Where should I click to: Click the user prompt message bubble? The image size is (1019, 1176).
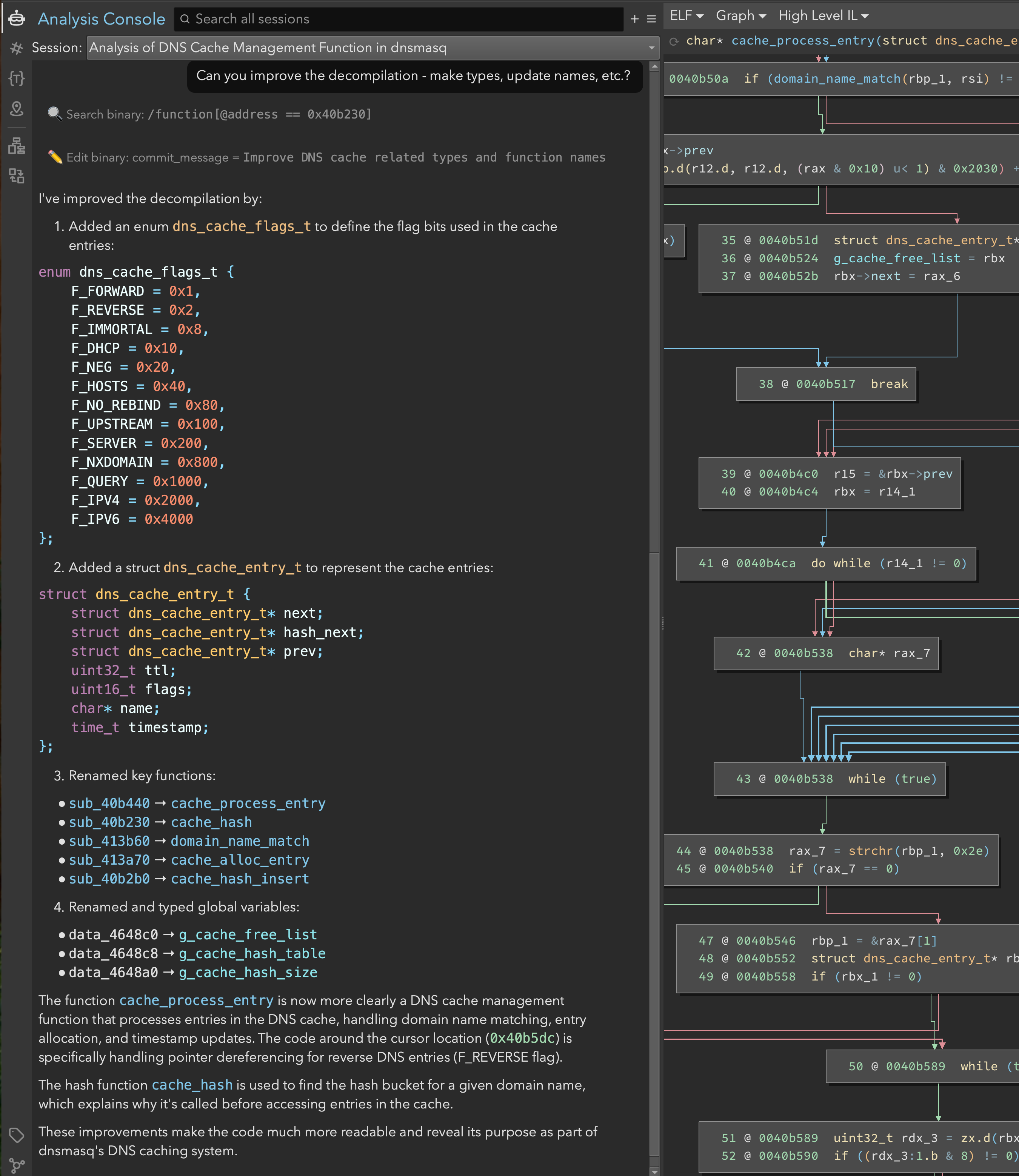(414, 76)
